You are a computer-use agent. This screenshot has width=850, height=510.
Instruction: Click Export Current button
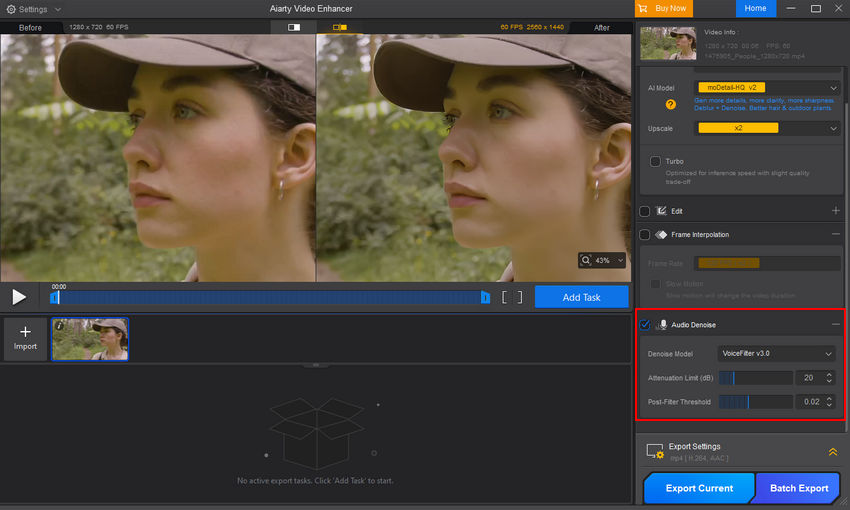point(699,488)
